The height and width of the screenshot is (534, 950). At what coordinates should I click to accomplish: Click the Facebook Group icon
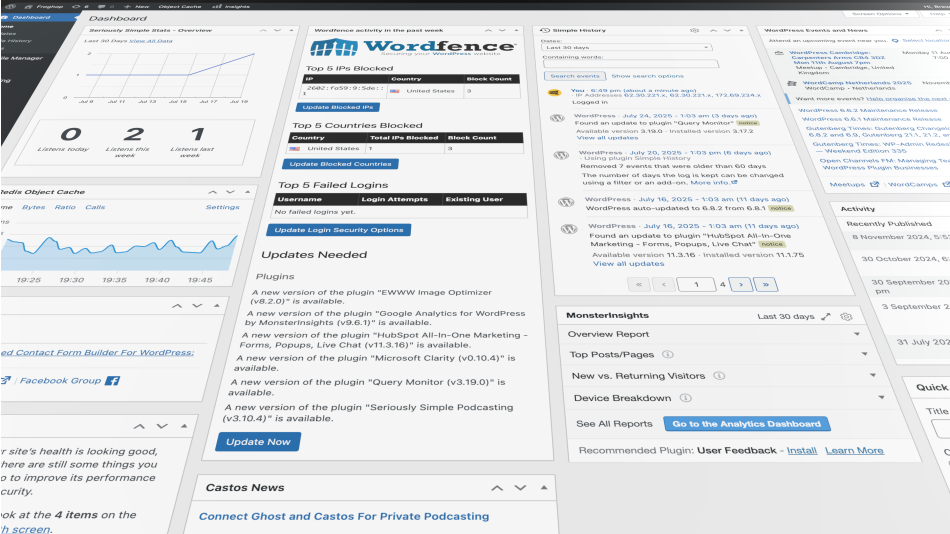(x=113, y=381)
